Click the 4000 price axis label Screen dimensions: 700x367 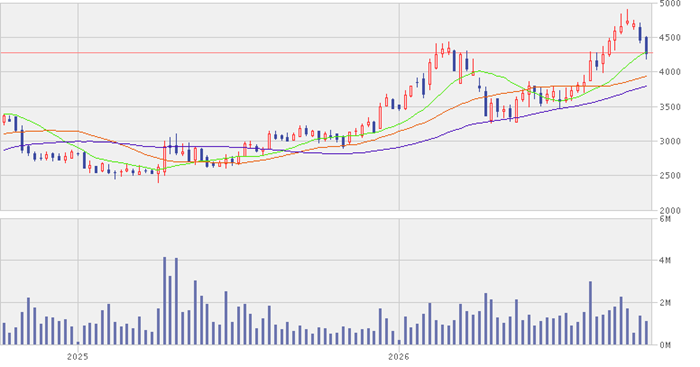point(670,72)
